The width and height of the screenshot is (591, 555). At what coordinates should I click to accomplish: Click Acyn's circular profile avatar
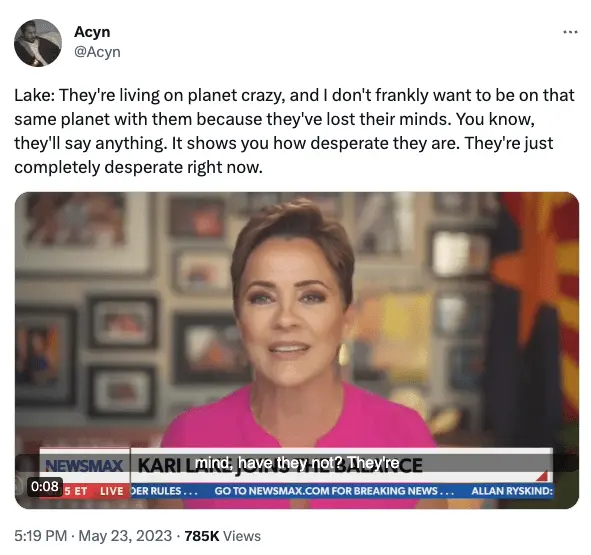[38, 43]
